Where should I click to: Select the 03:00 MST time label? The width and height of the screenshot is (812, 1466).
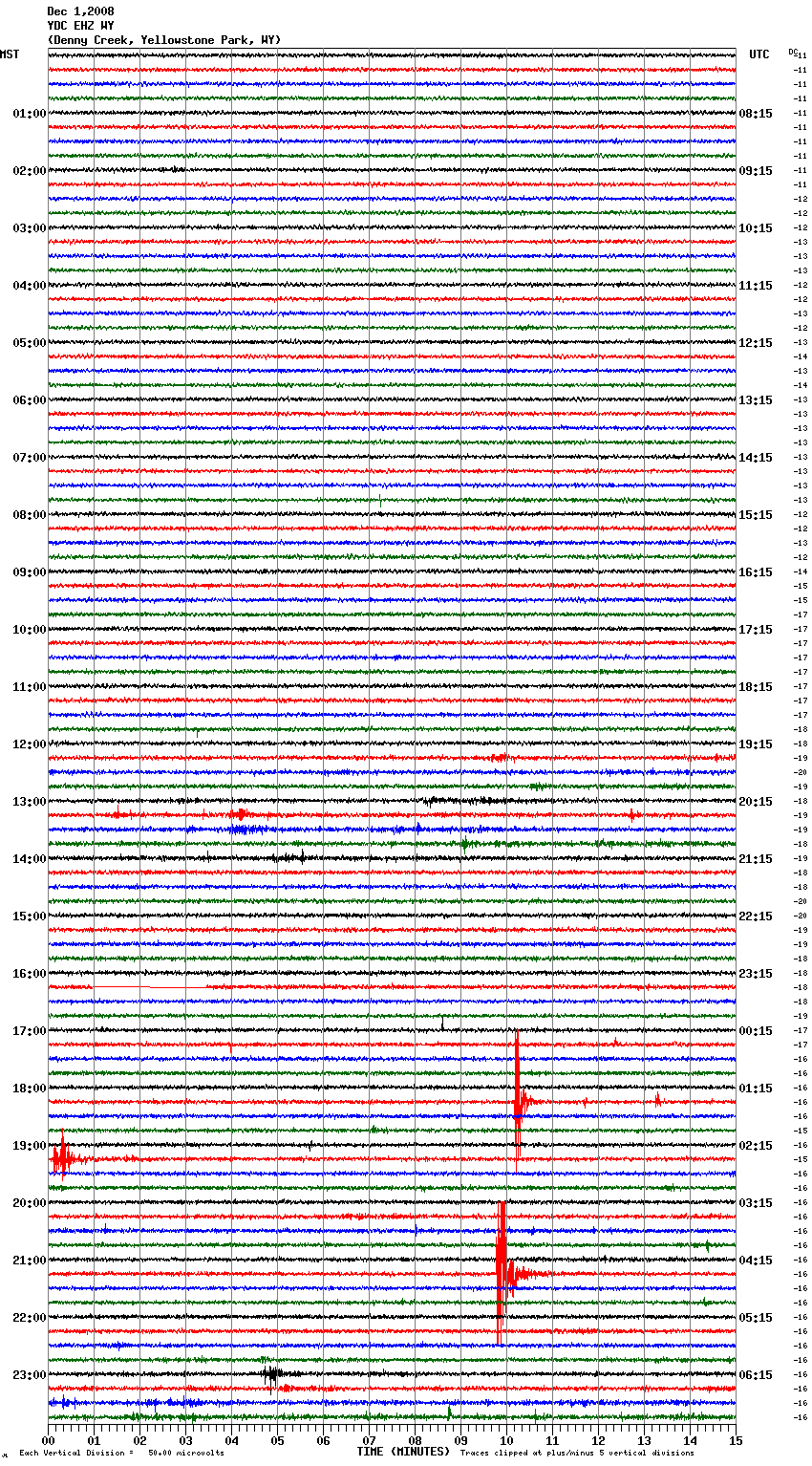coord(30,228)
